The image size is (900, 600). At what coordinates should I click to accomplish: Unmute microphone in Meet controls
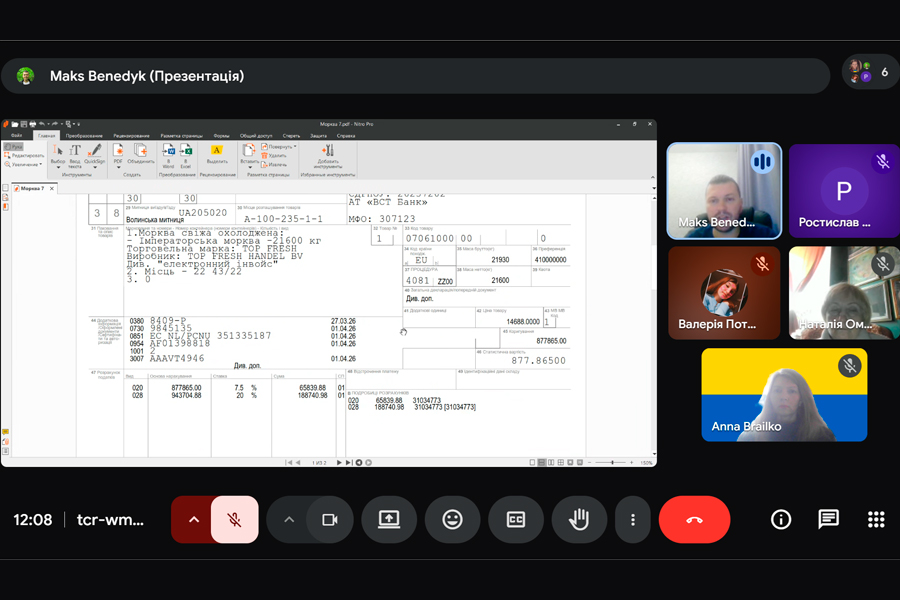point(234,520)
